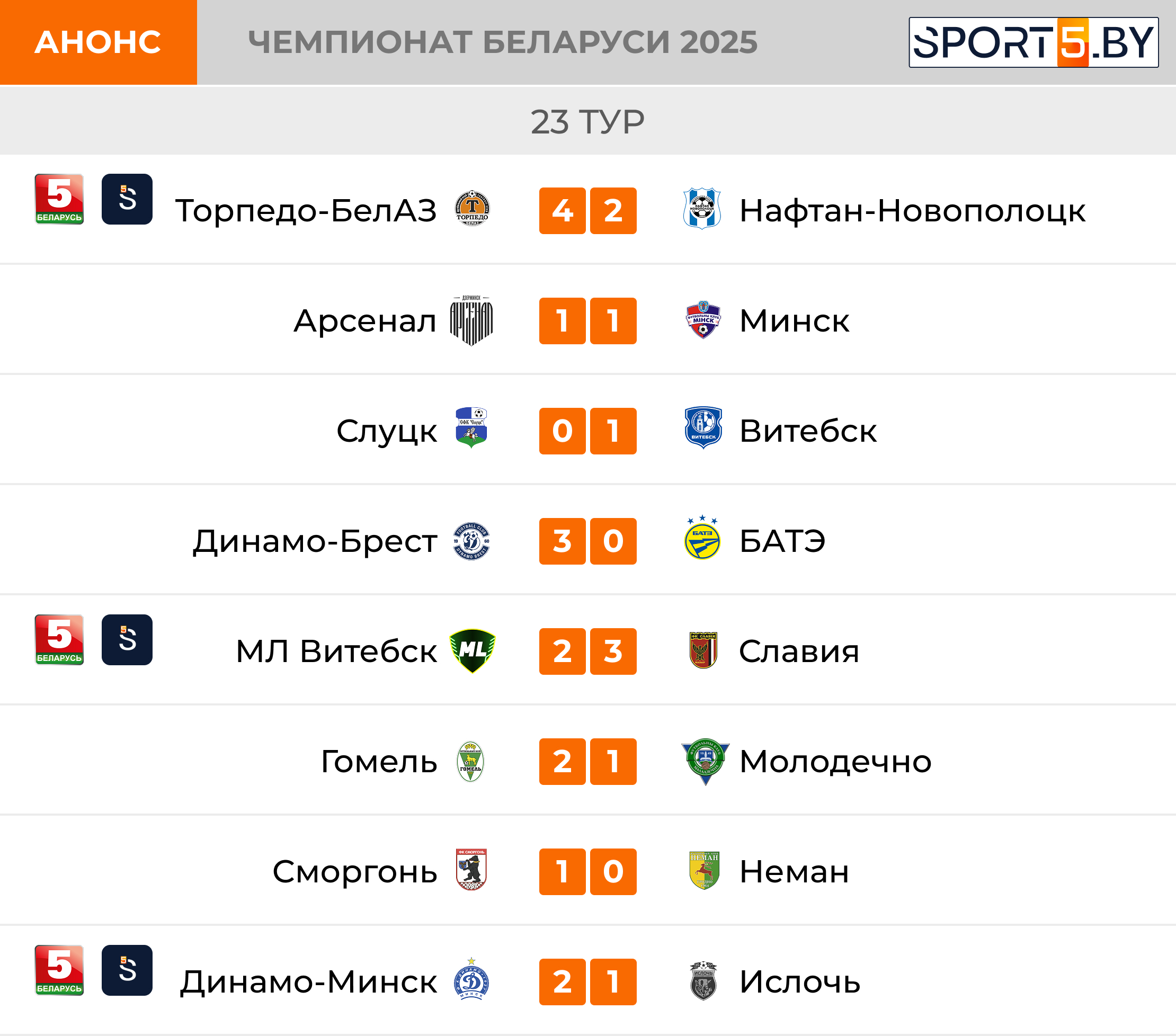1176x1036 pixels.
Task: Click Беларусь 5 channel logo beside Торпедо-БелАЗ
Action: point(59,199)
